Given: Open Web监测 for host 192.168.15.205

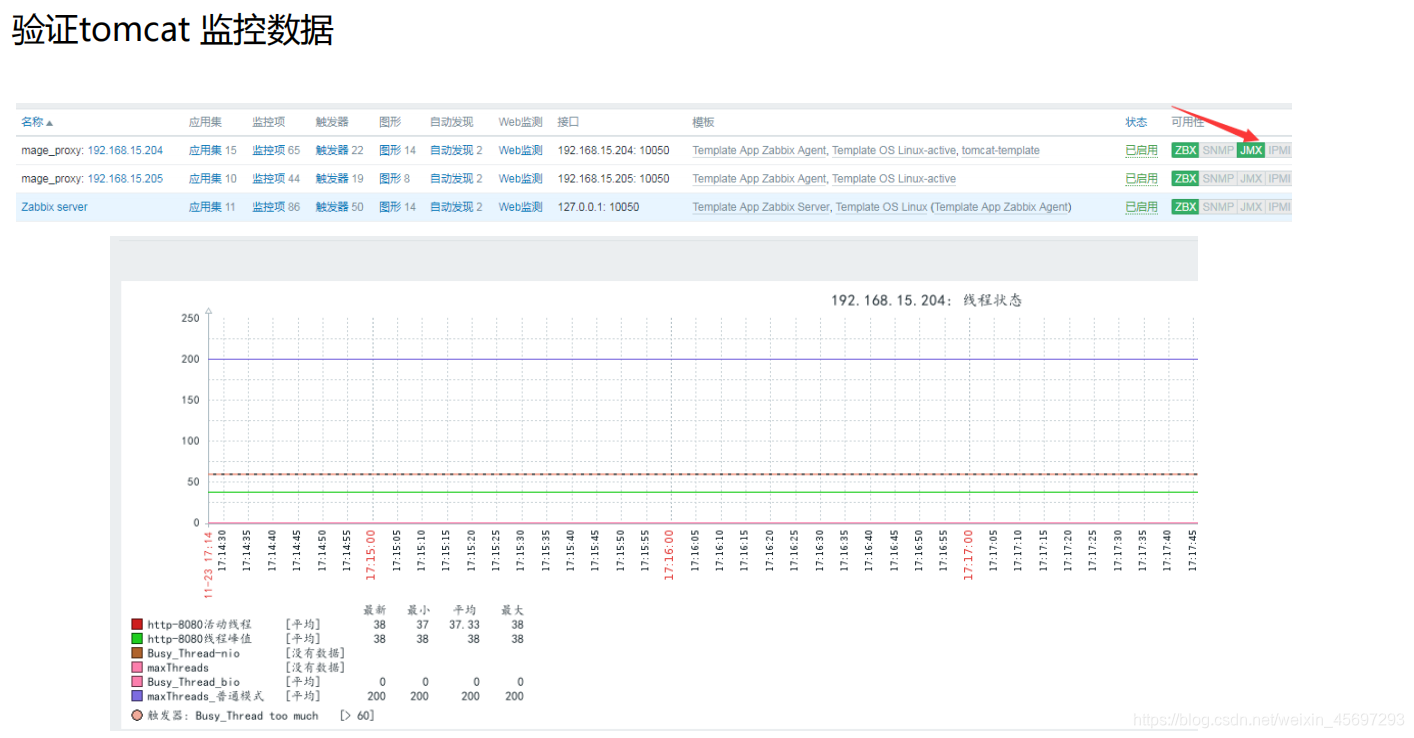Looking at the screenshot, I should [520, 178].
